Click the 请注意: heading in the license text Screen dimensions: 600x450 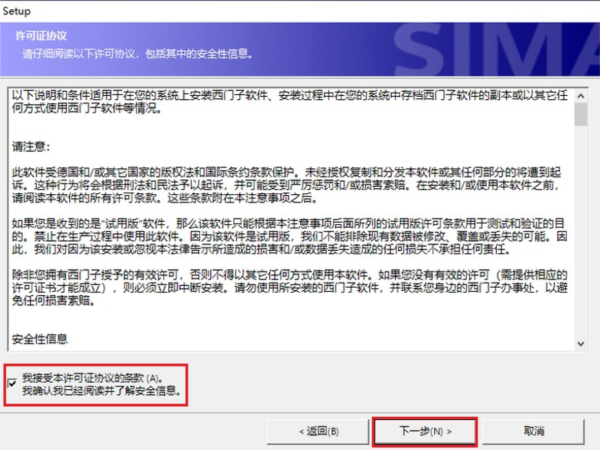(x=31, y=147)
